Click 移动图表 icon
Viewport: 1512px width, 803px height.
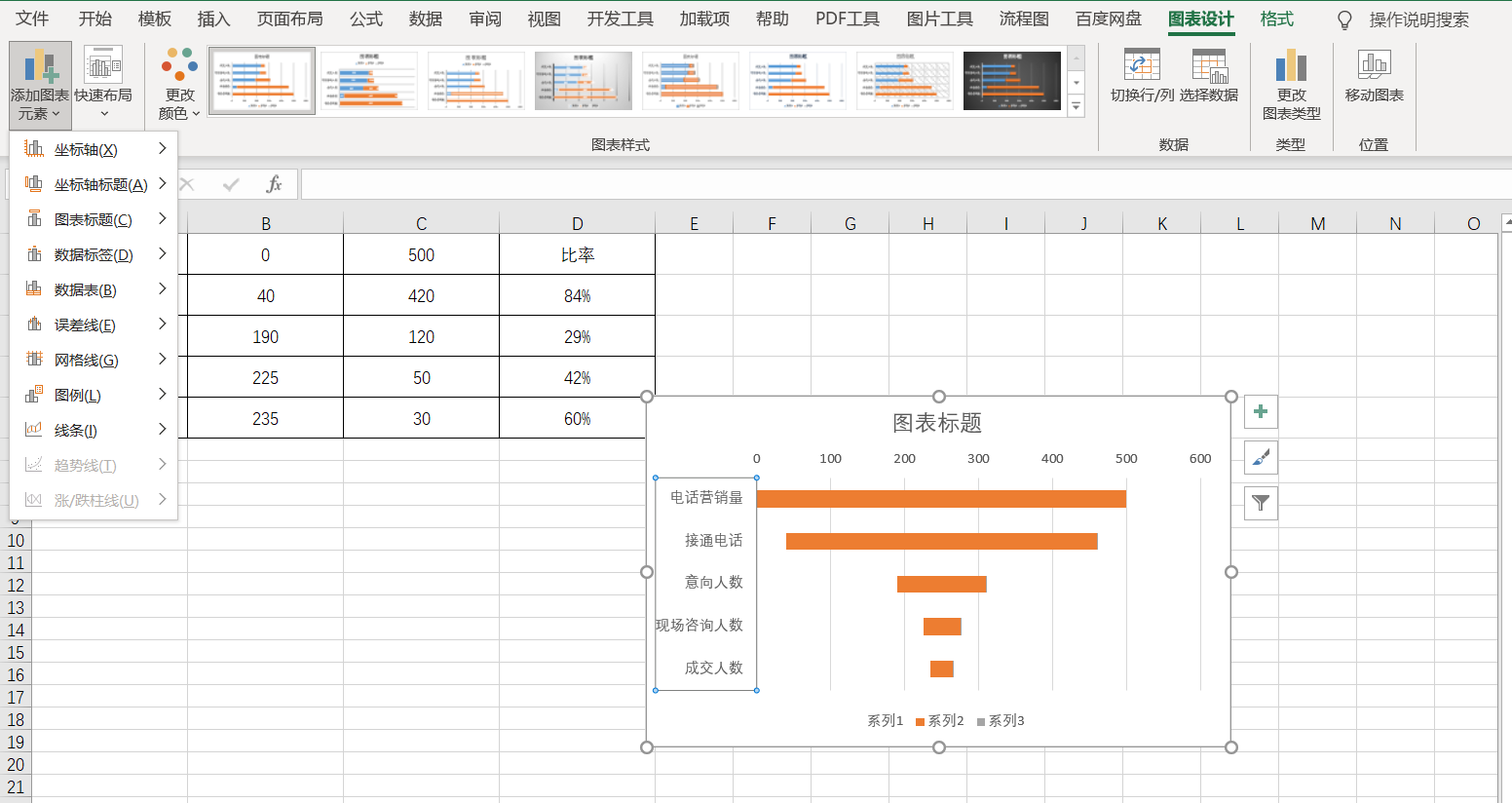pyautogui.click(x=1374, y=65)
